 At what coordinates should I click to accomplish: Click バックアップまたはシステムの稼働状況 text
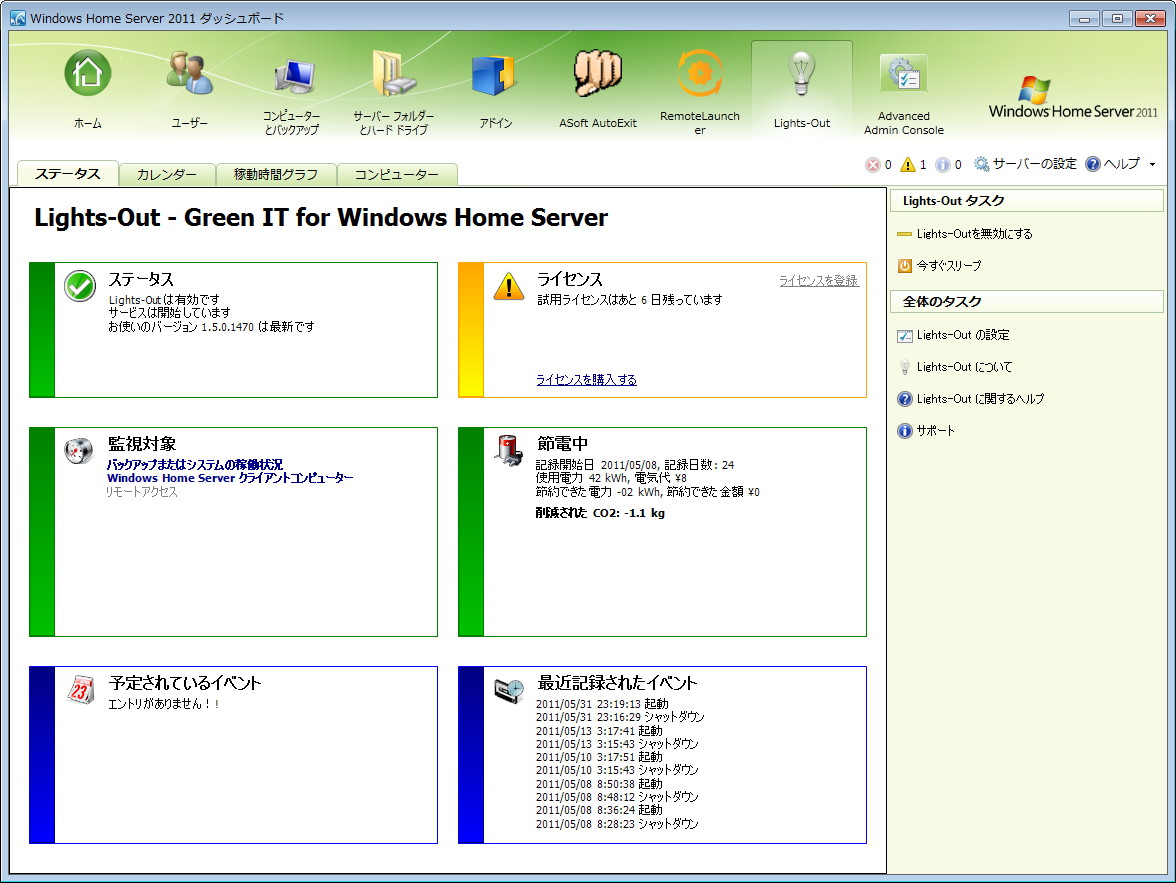point(195,464)
